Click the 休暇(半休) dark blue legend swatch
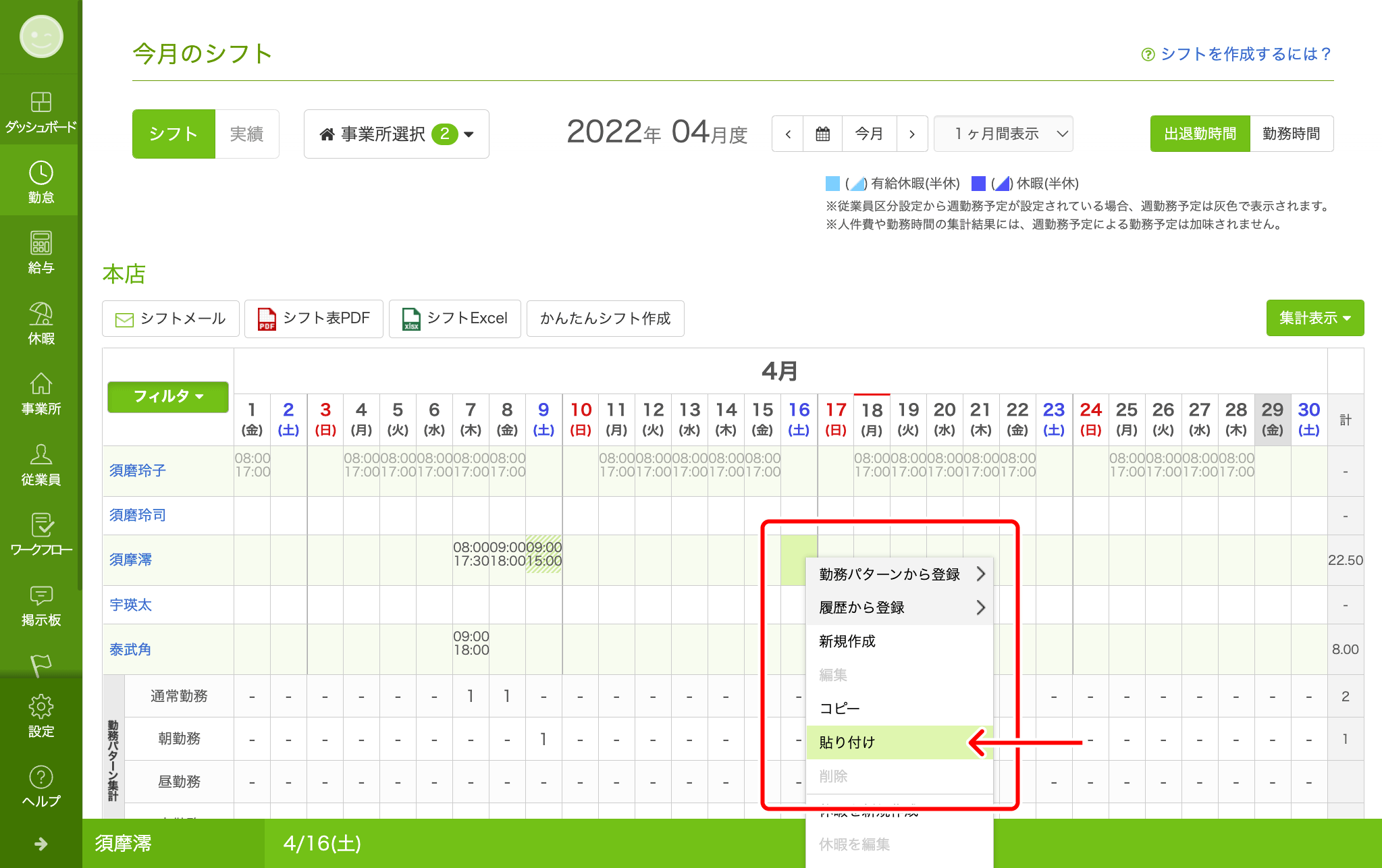Viewport: 1382px width, 868px height. pyautogui.click(x=978, y=183)
